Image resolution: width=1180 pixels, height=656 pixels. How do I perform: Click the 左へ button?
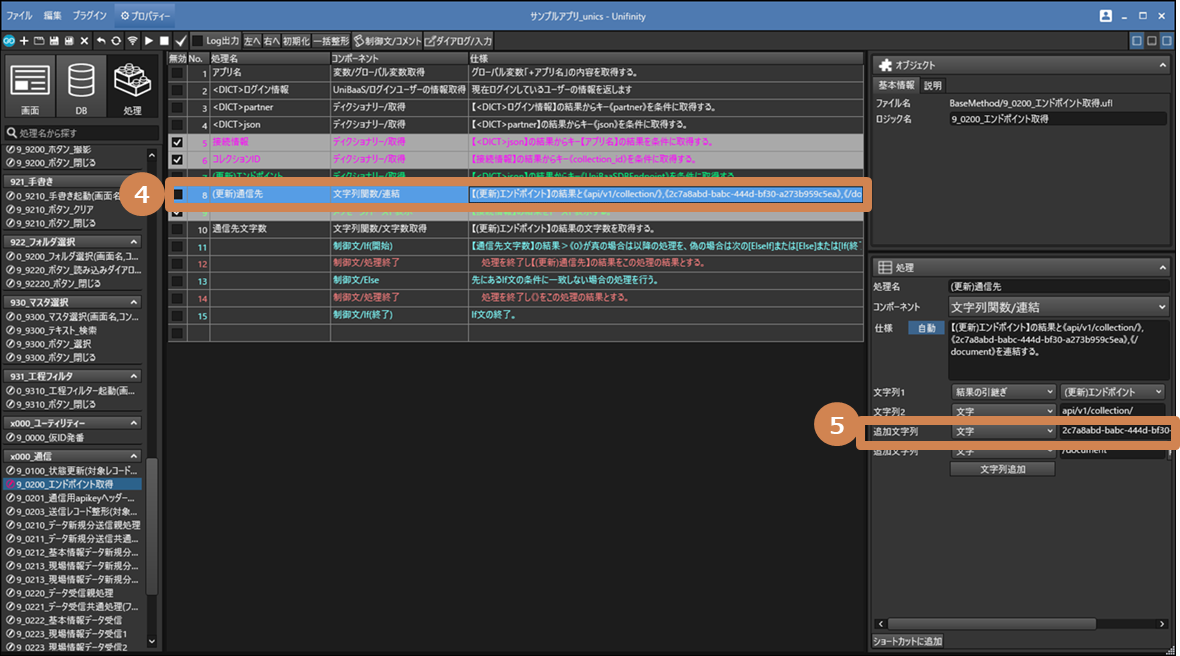(x=252, y=41)
